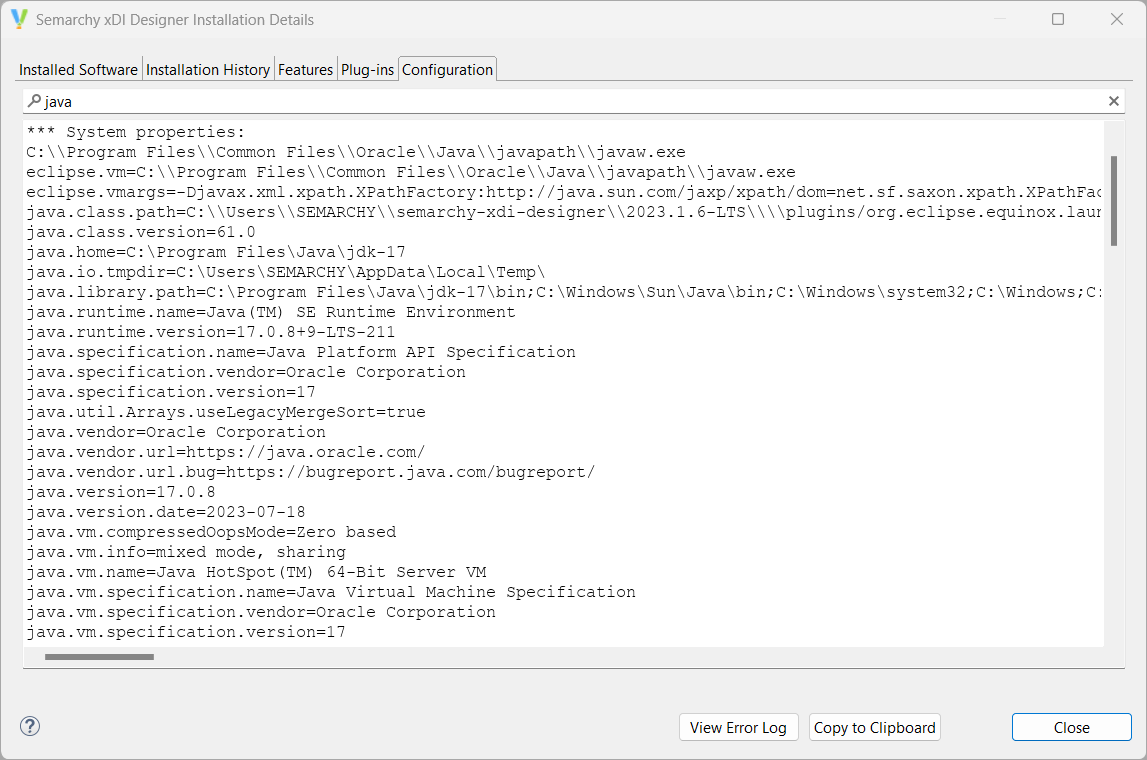1147x760 pixels.
Task: Select the Features tab
Action: [305, 69]
